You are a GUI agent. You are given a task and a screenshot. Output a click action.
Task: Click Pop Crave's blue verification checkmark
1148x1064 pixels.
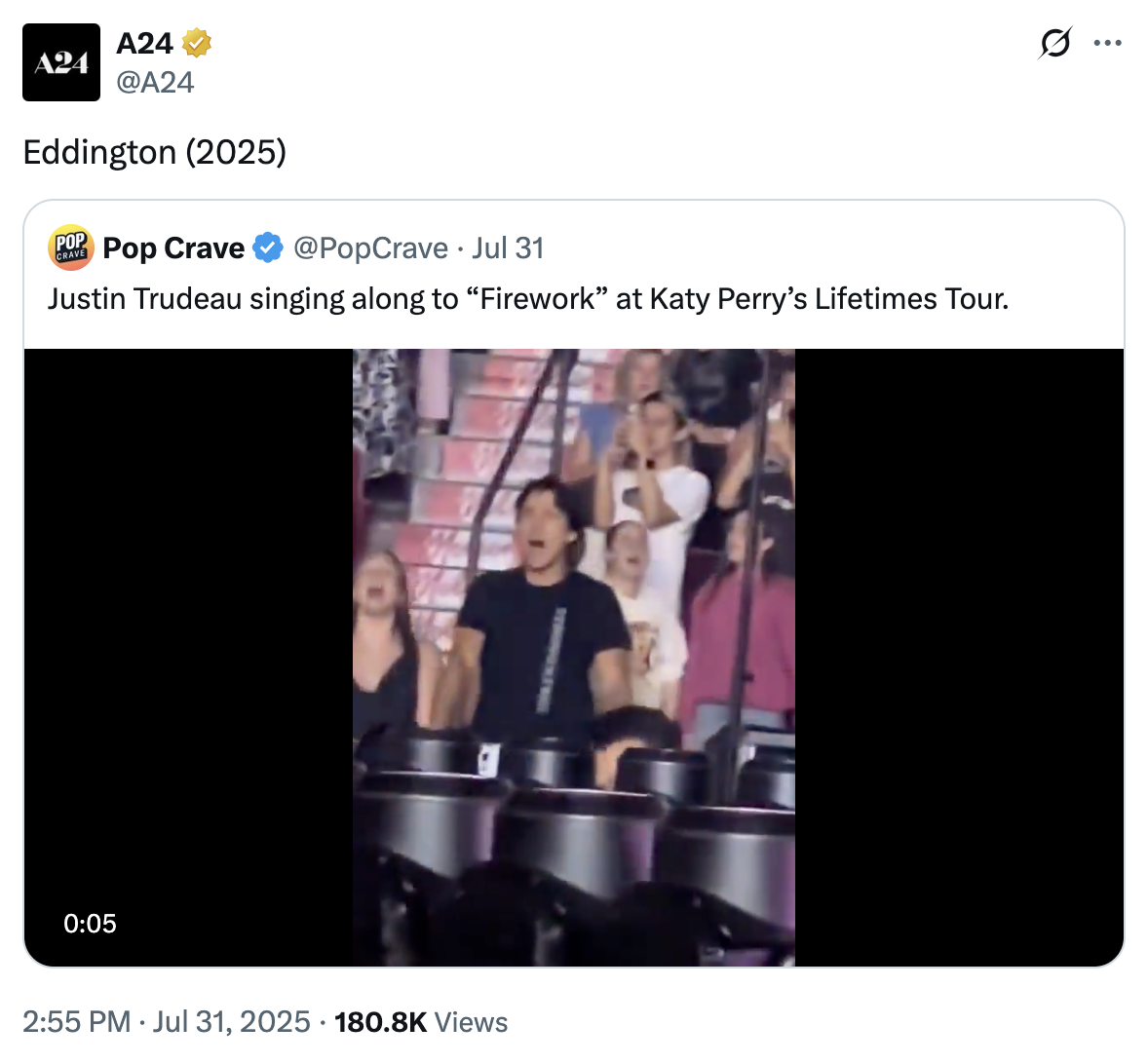(x=267, y=248)
